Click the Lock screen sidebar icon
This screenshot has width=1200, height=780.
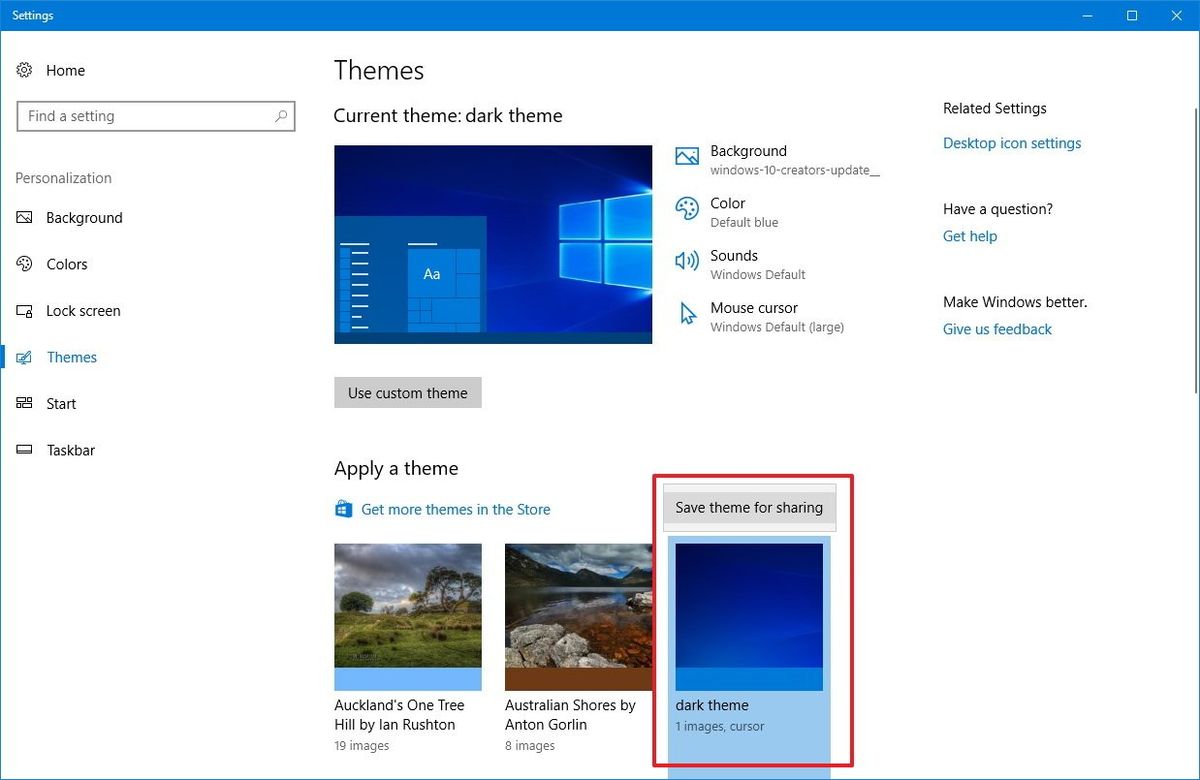[24, 310]
